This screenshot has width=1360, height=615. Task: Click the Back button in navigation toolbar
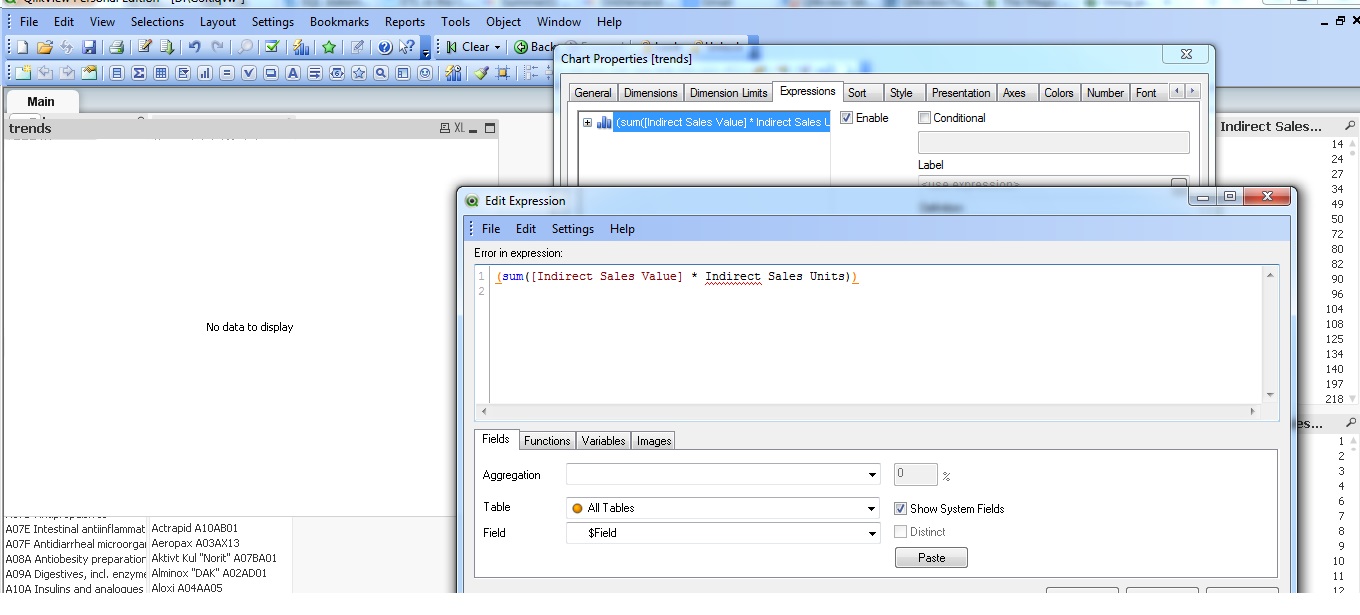pyautogui.click(x=535, y=47)
